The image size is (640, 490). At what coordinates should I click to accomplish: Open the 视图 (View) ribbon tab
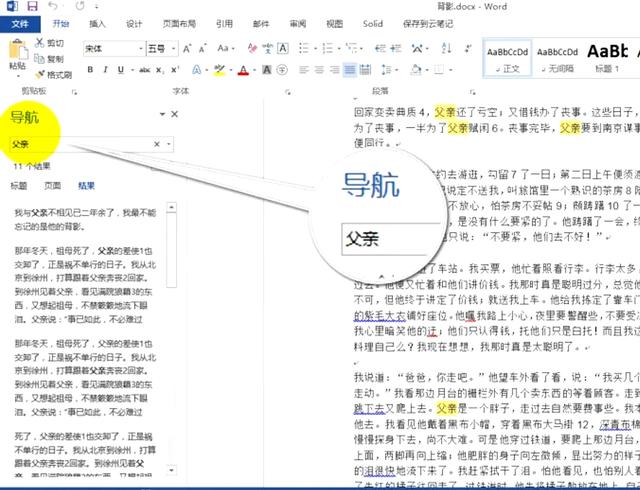click(334, 24)
